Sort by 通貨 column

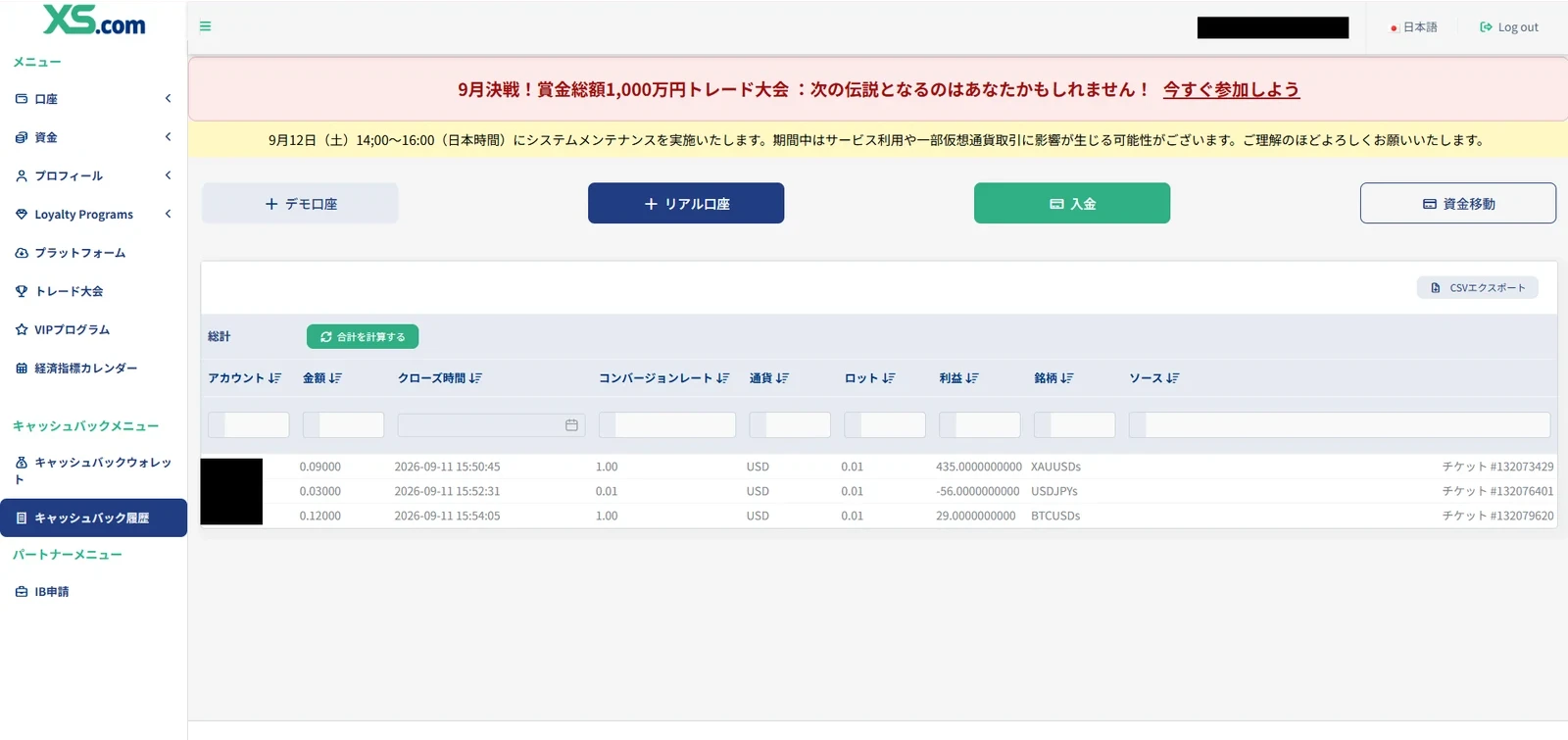coord(769,378)
